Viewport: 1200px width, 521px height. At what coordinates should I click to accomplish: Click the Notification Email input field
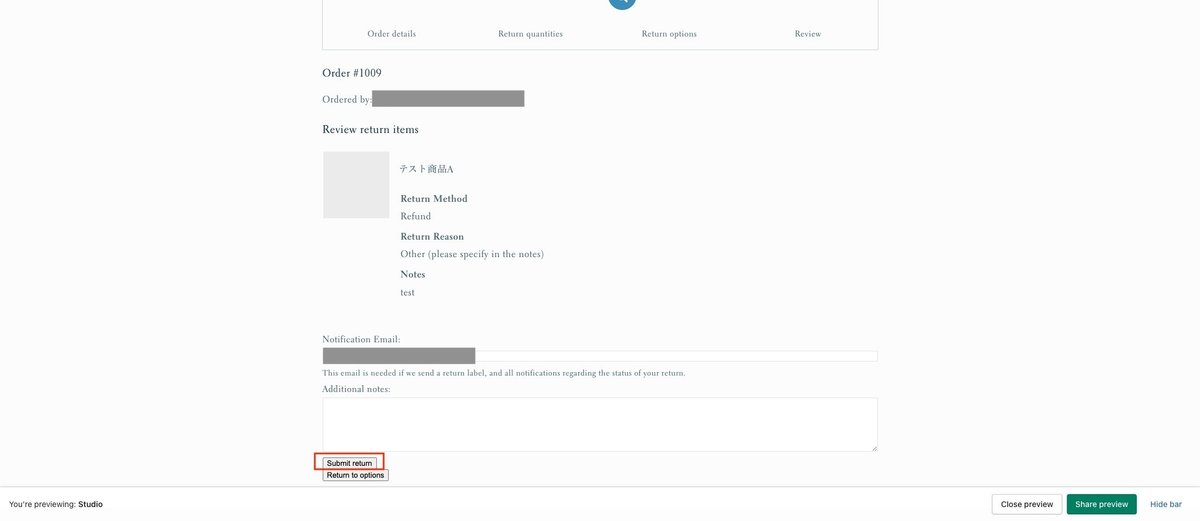pyautogui.click(x=600, y=356)
